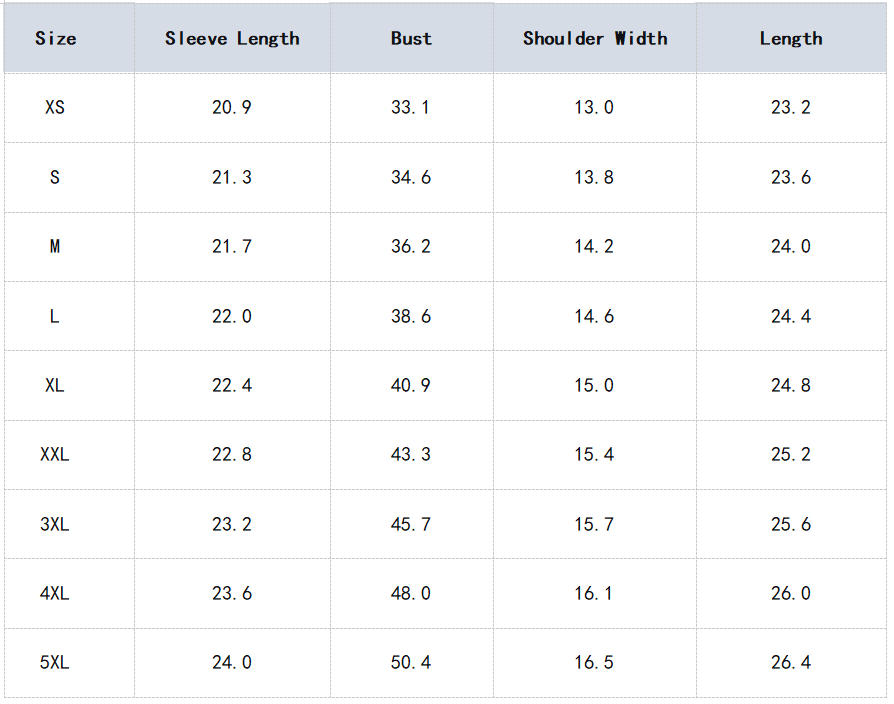Click the XS size cell

[55, 107]
